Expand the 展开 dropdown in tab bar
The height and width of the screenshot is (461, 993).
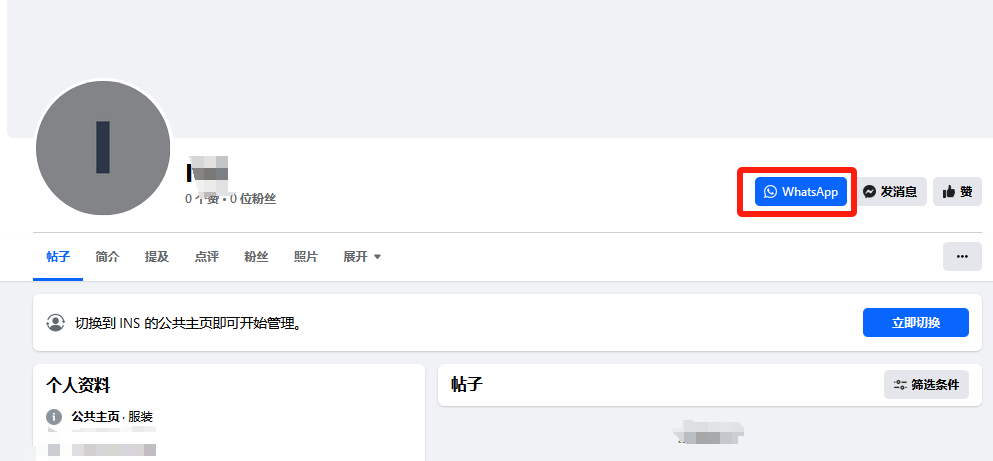coord(362,256)
